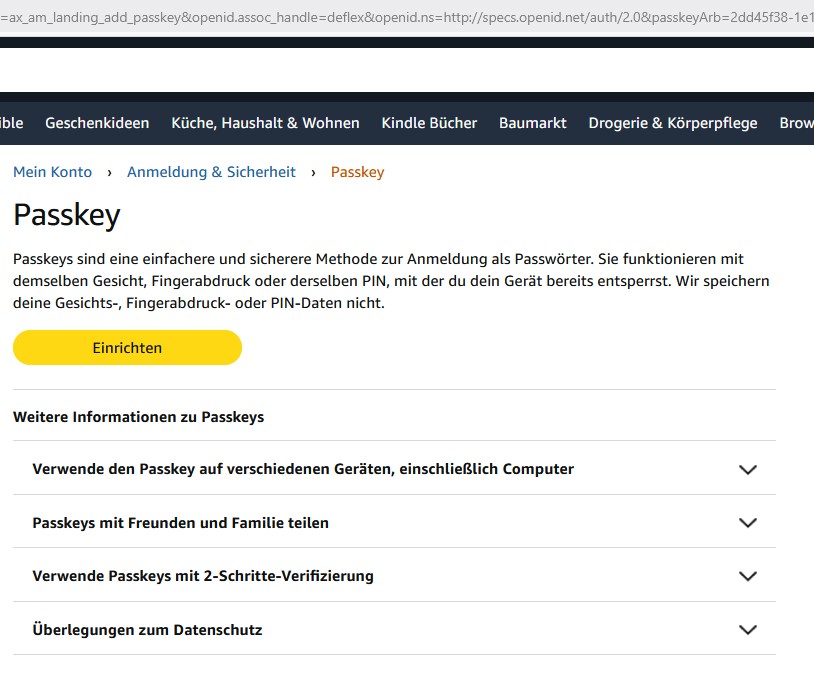This screenshot has height=680, width=814.
Task: Click the Einrichten button
Action: [x=127, y=347]
